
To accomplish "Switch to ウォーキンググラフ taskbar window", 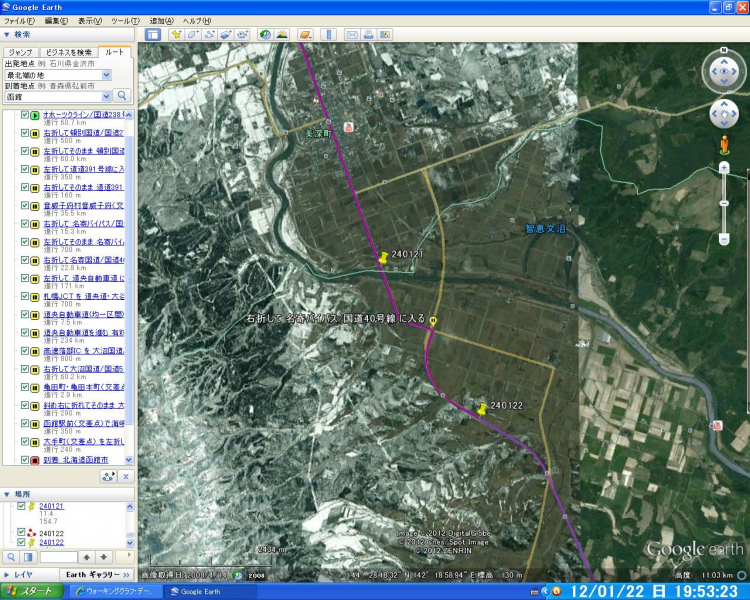I will pyautogui.click(x=115, y=591).
